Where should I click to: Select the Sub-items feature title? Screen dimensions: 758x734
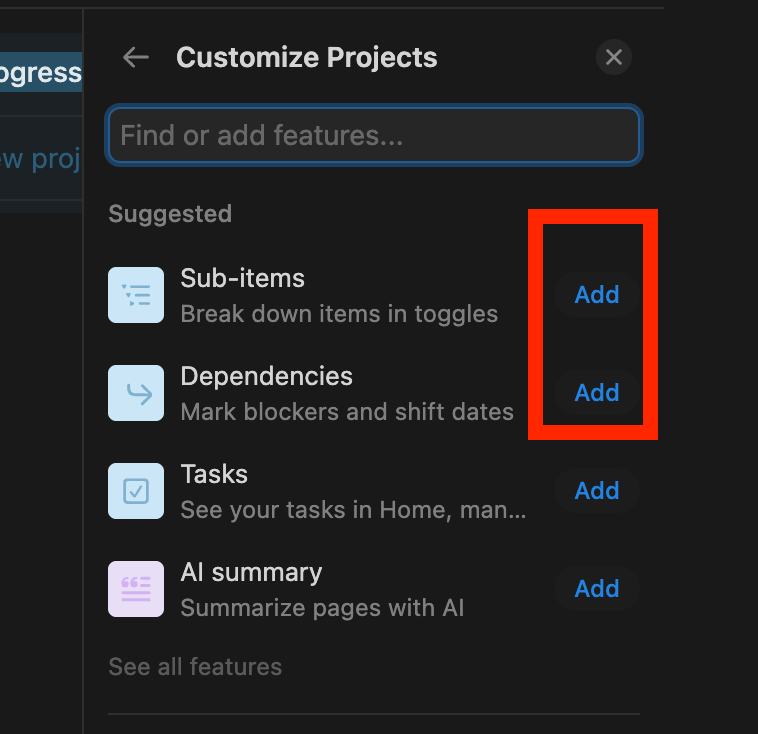(242, 278)
